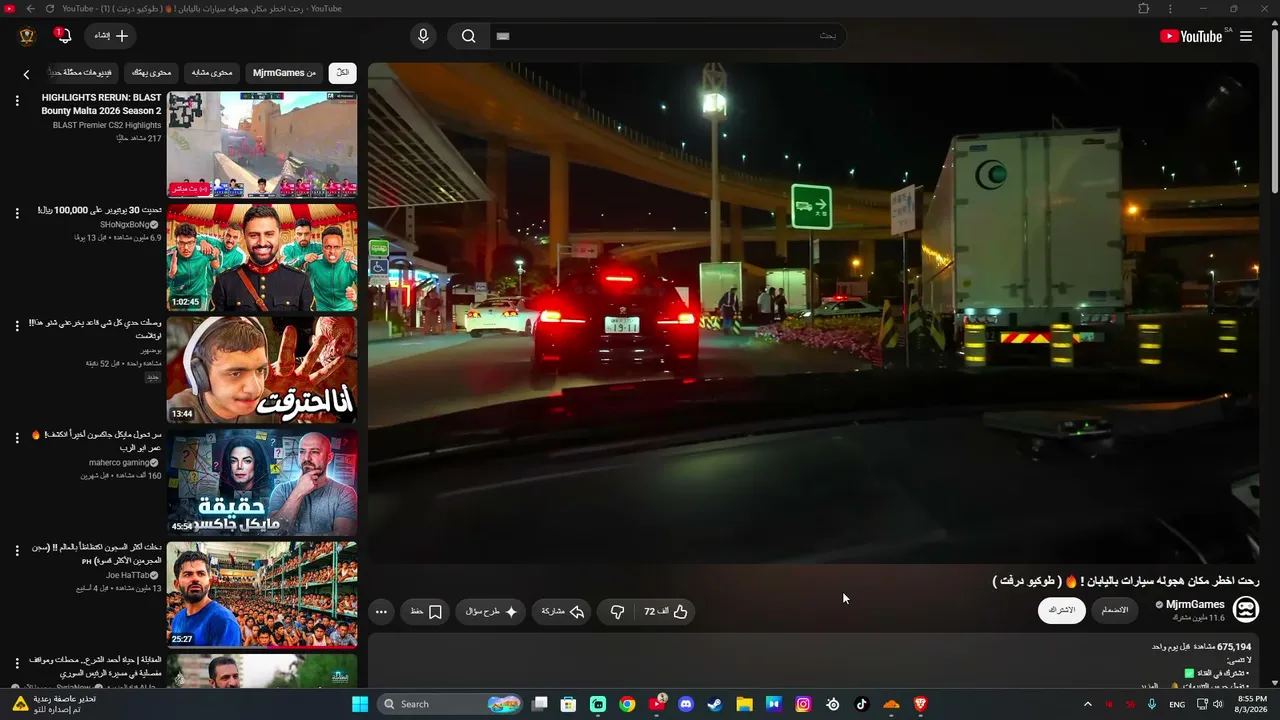Select the 'الكل' (All) filter chip
The width and height of the screenshot is (1280, 720).
coord(342,73)
